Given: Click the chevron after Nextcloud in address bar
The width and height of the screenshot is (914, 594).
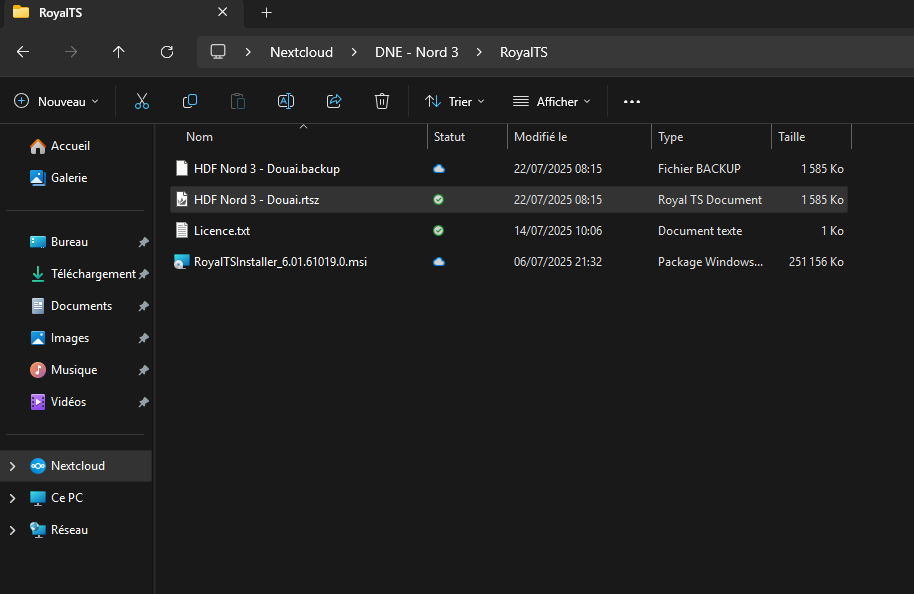Looking at the screenshot, I should 354,52.
